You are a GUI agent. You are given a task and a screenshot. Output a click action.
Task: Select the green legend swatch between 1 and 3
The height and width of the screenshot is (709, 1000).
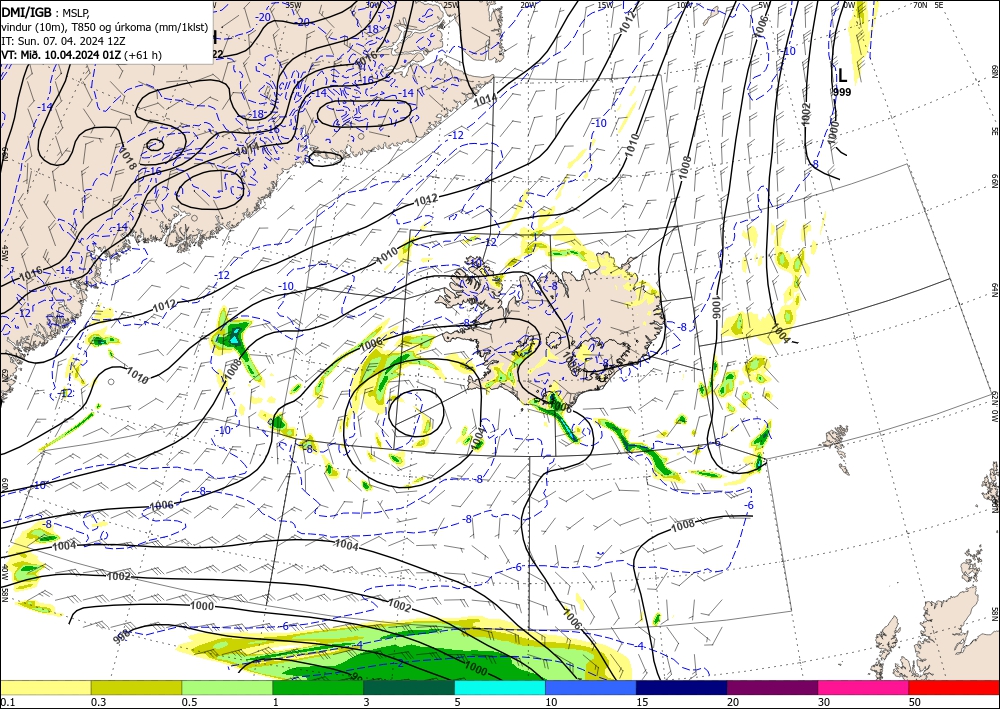coord(318,687)
